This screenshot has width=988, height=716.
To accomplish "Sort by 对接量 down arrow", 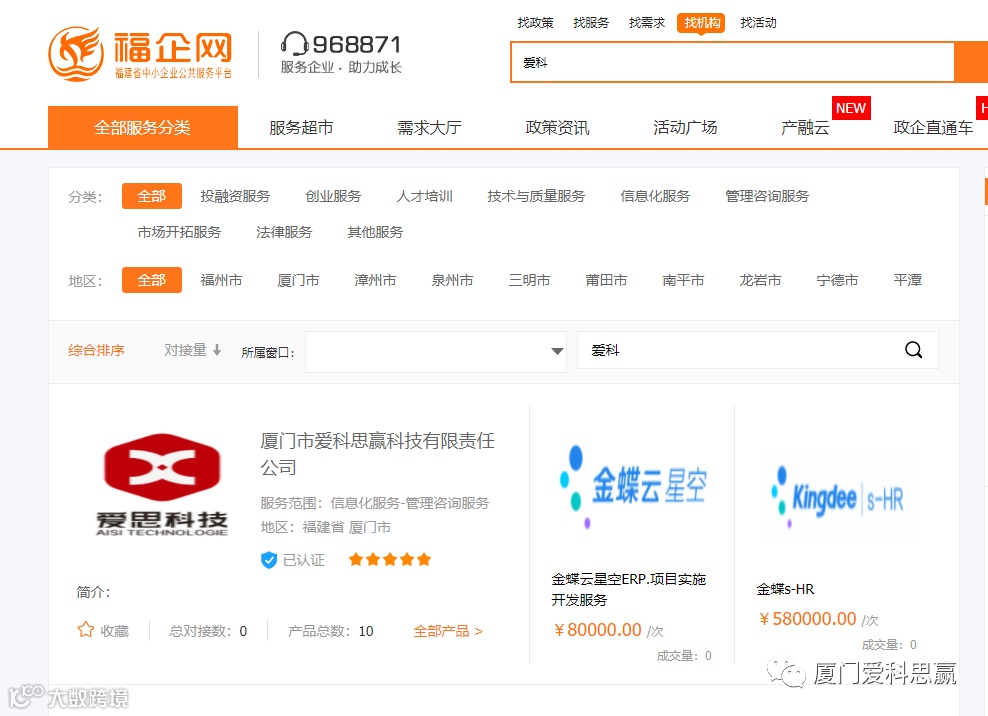I will pyautogui.click(x=193, y=350).
